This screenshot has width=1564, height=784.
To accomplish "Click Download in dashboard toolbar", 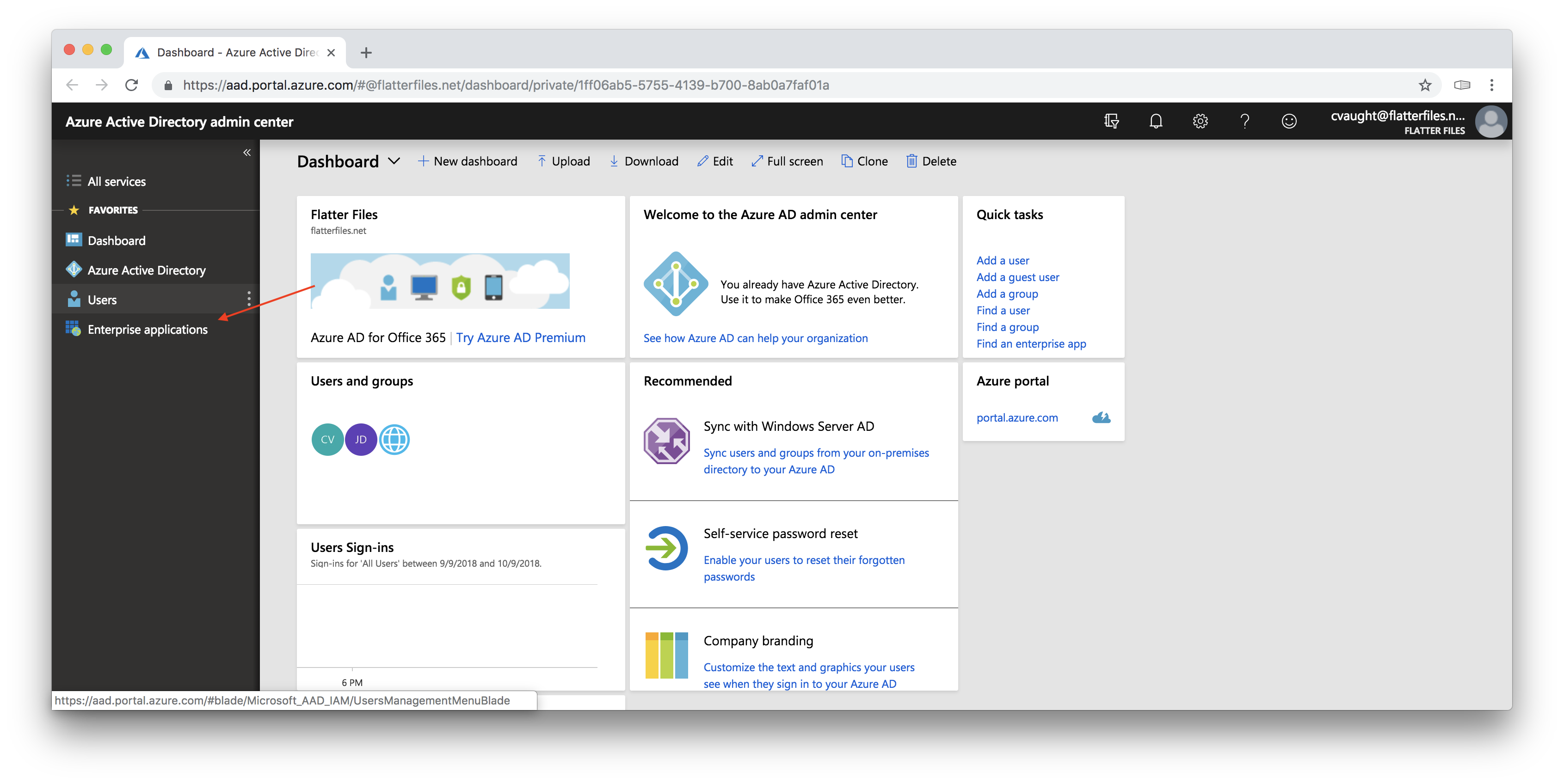I will (644, 161).
